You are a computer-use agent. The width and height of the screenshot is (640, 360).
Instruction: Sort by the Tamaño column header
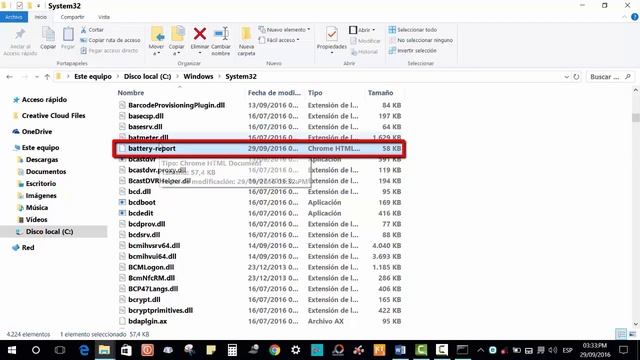380,93
